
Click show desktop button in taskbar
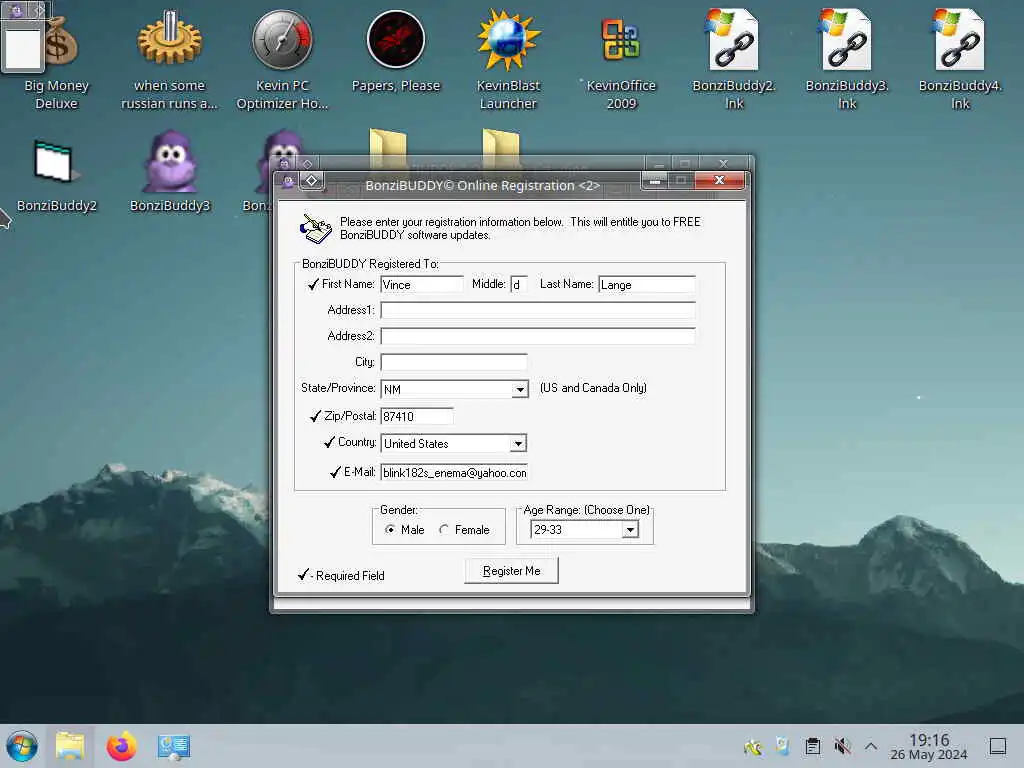tap(997, 746)
